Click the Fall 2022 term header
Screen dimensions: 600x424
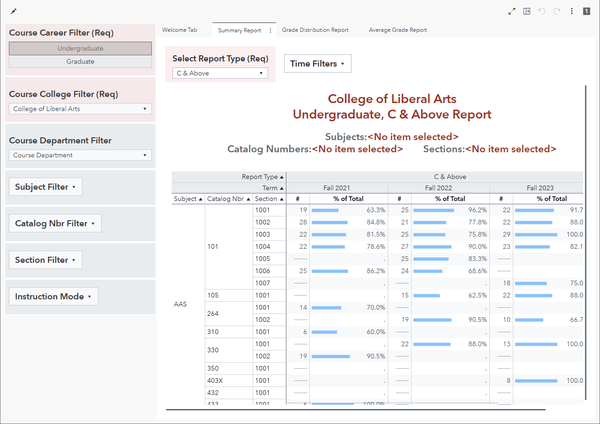click(439, 188)
